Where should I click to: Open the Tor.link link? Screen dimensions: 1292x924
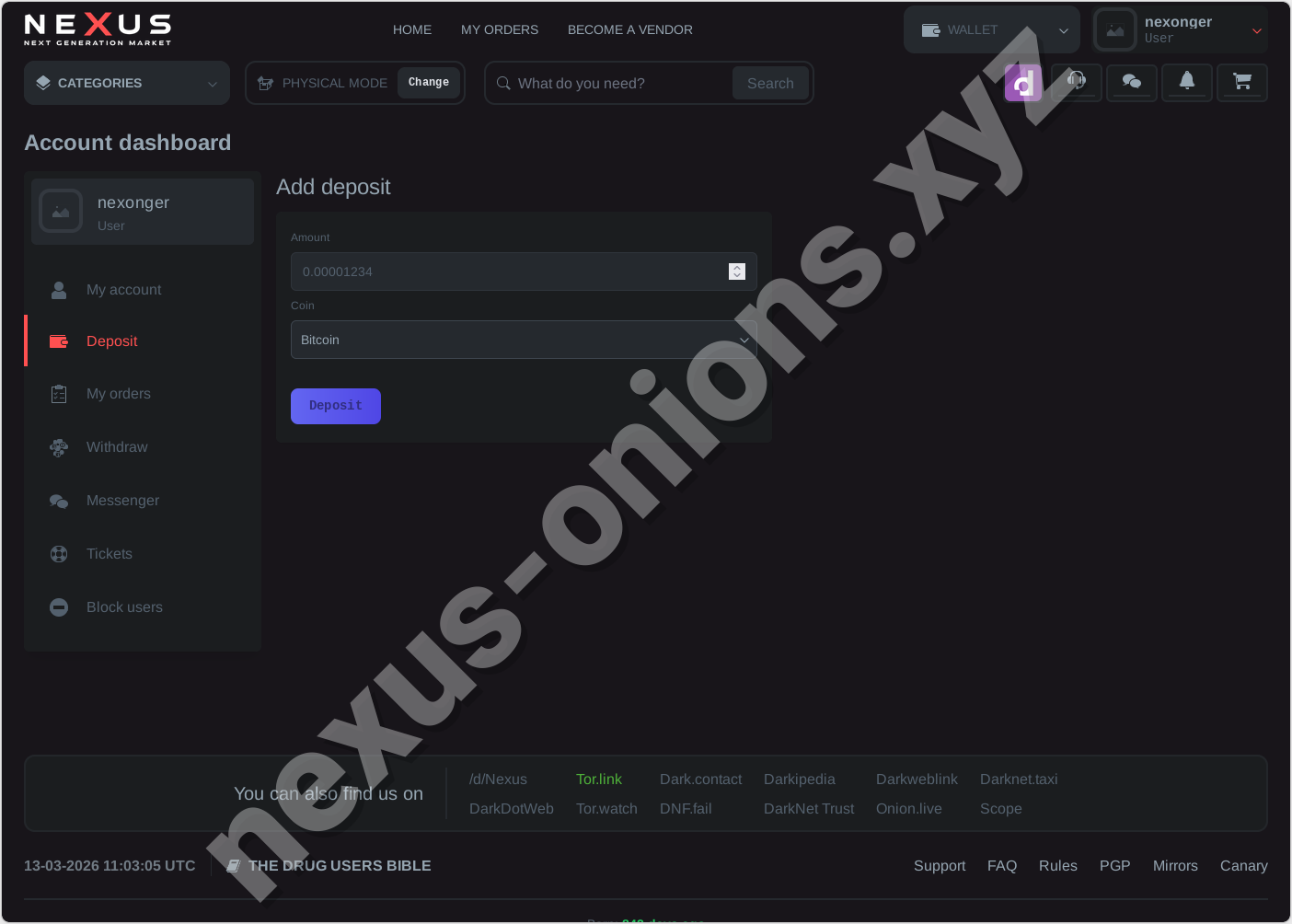[599, 780]
